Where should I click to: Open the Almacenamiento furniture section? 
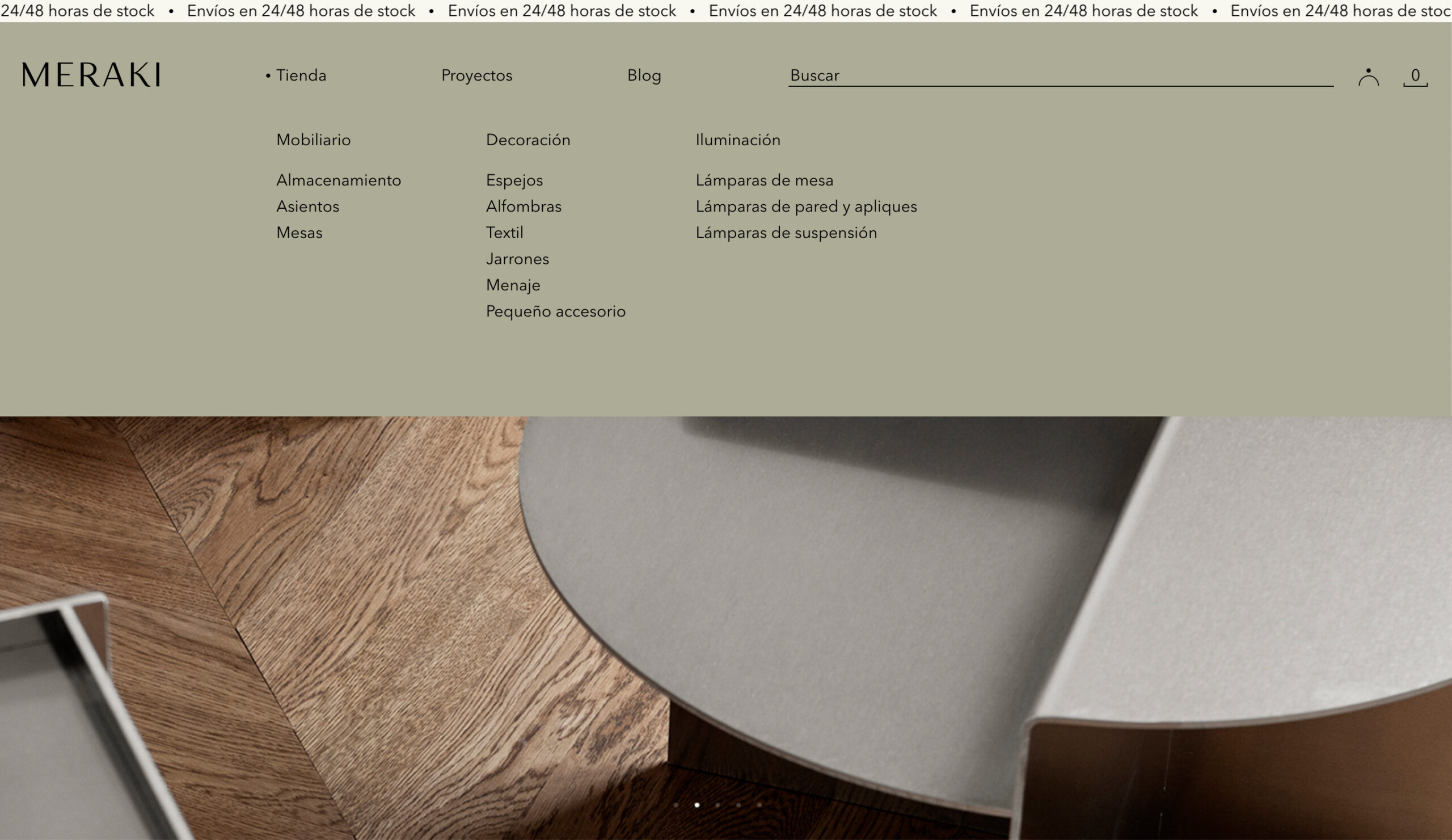(338, 180)
